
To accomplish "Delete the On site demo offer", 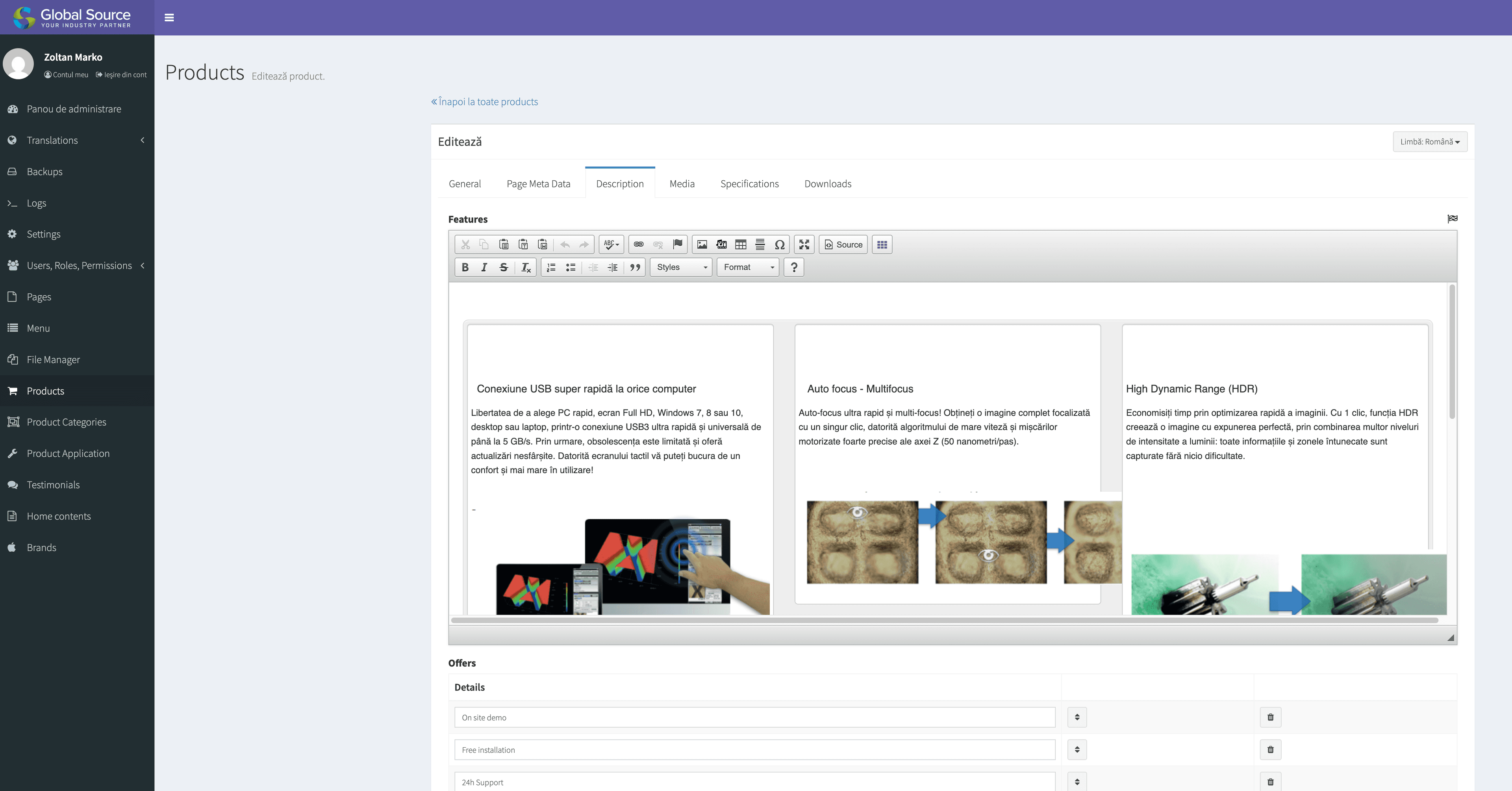I will click(x=1270, y=717).
